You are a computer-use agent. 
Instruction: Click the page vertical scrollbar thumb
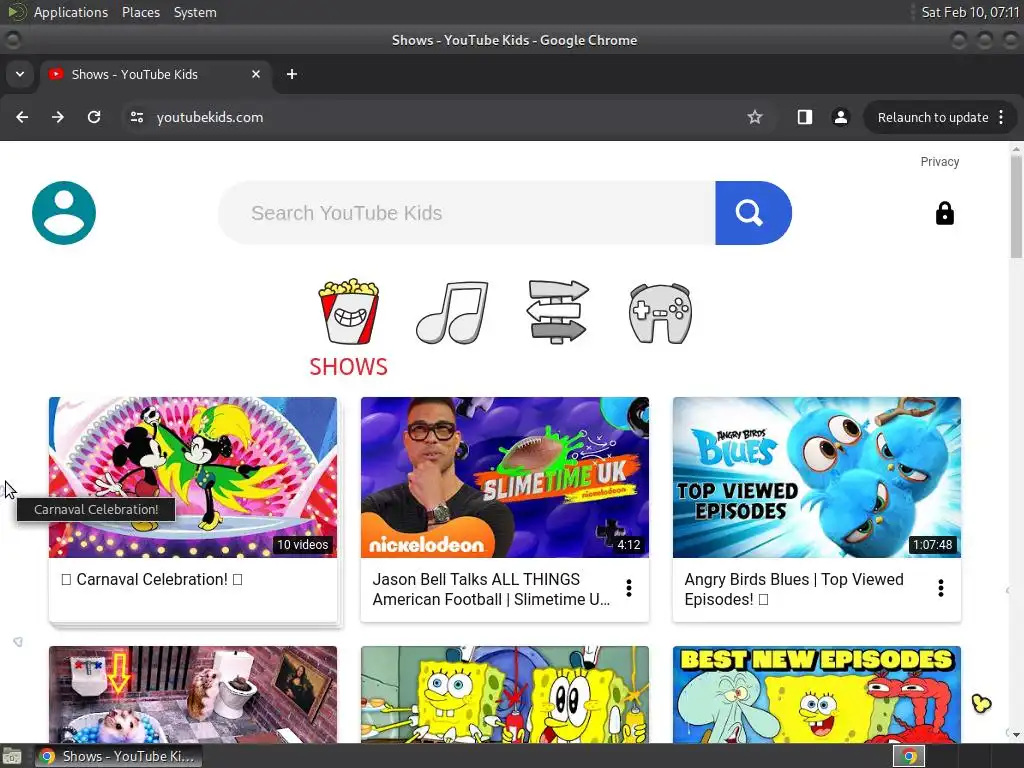(1016, 209)
